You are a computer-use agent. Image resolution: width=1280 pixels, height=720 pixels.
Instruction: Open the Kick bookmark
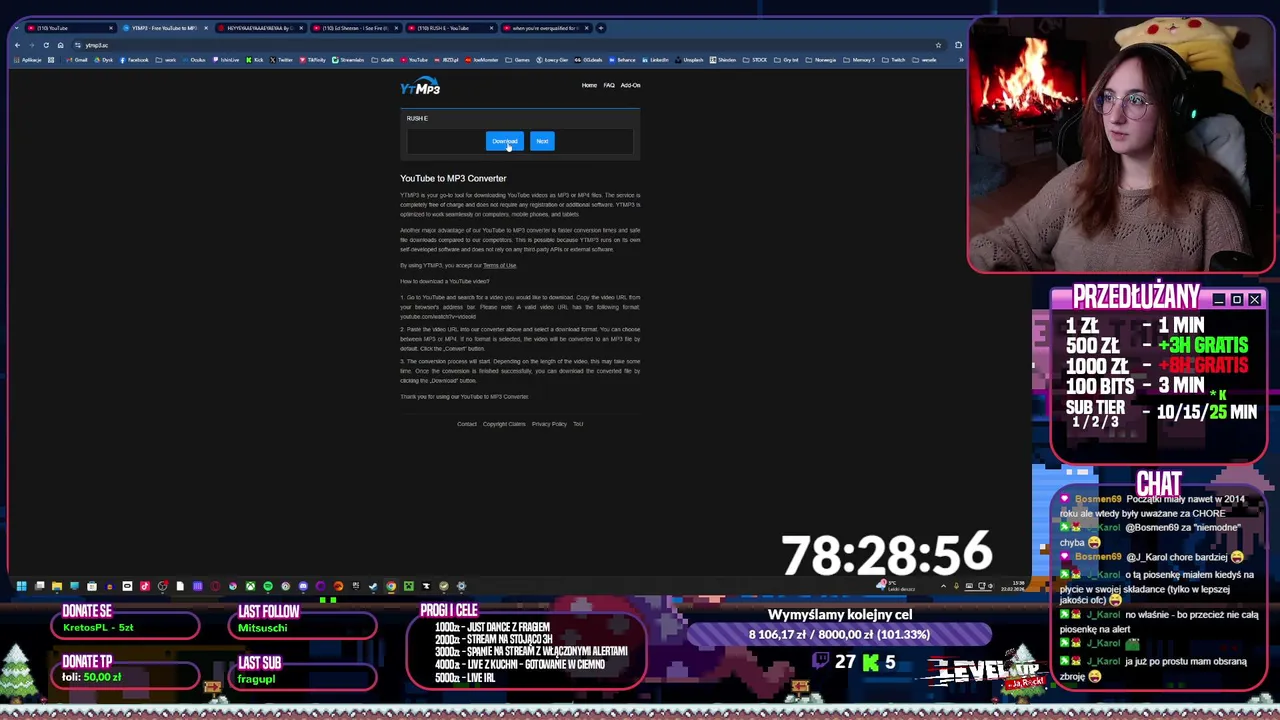(254, 60)
